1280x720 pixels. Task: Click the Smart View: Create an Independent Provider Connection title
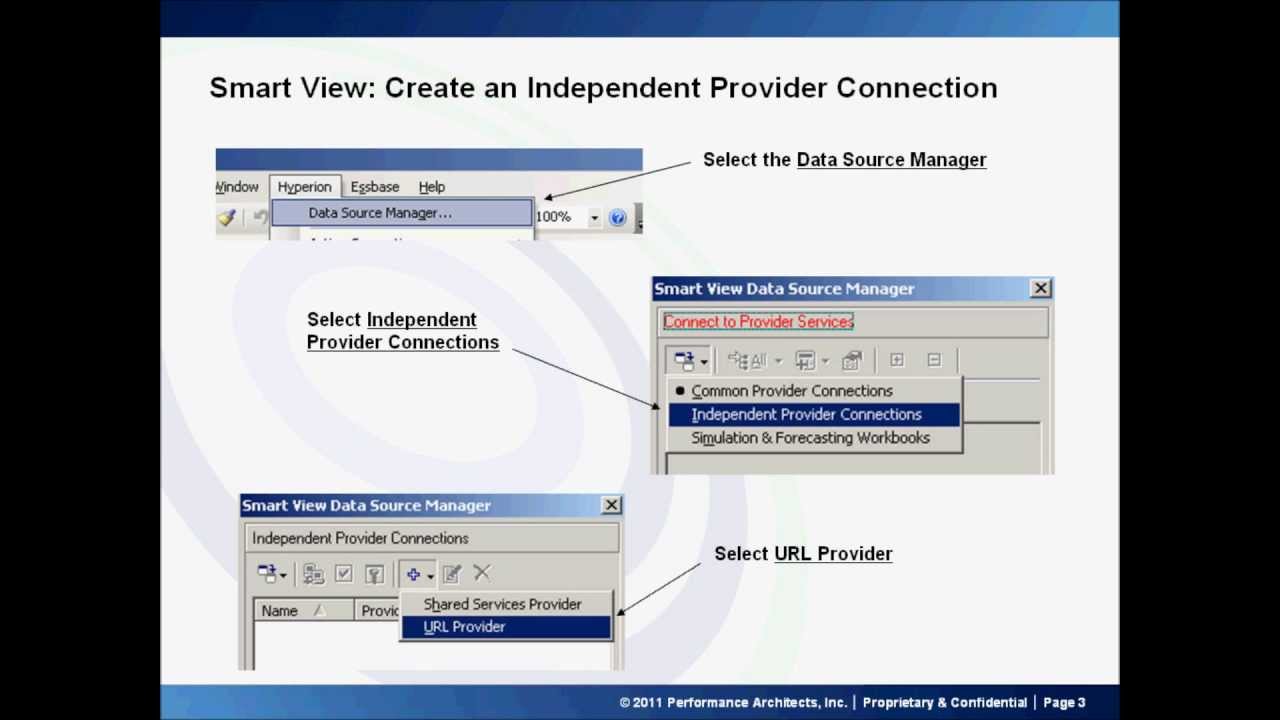[603, 88]
